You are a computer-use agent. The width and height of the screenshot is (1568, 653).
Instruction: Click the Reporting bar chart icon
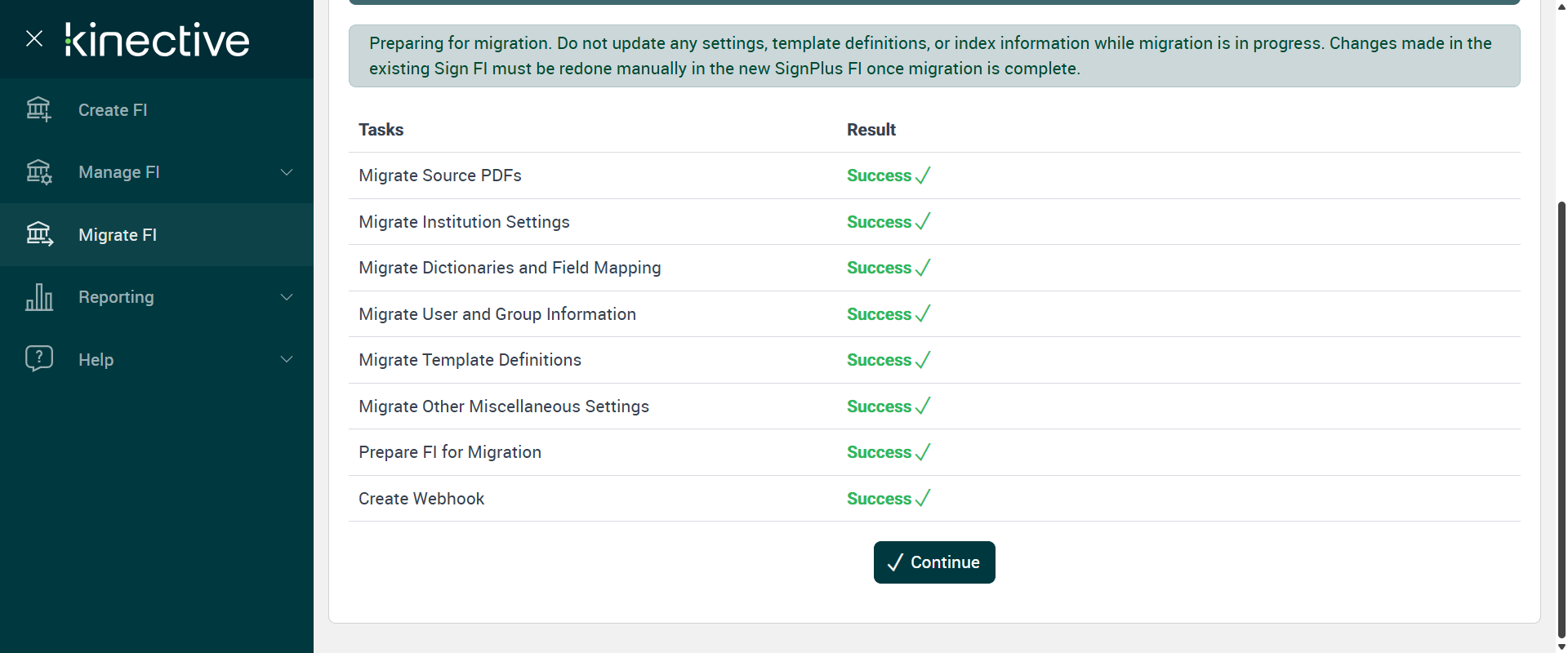click(x=38, y=297)
